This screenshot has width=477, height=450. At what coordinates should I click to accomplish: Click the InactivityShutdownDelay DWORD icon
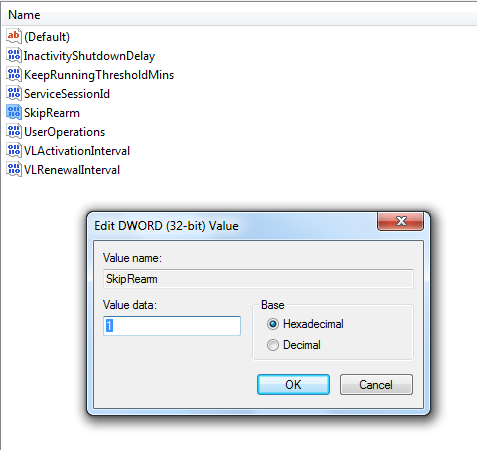[x=14, y=55]
